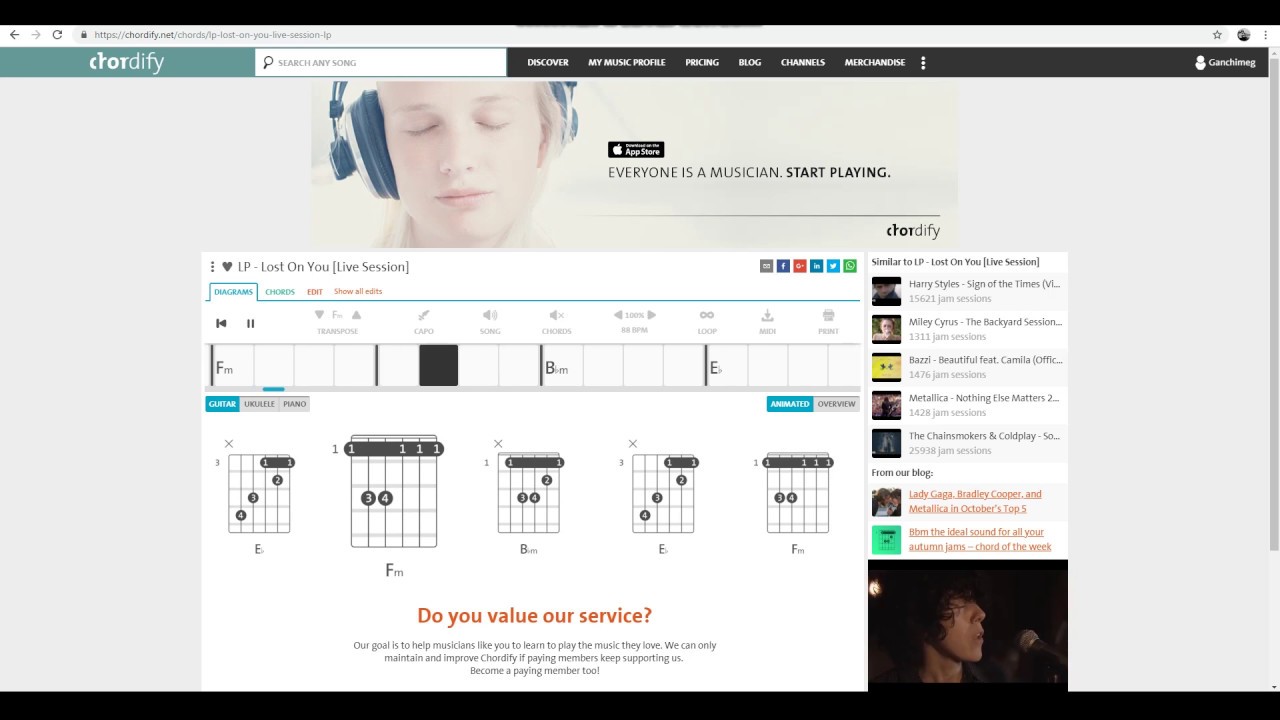Image resolution: width=1280 pixels, height=720 pixels.
Task: Switch to Overview diagram view
Action: tap(836, 404)
